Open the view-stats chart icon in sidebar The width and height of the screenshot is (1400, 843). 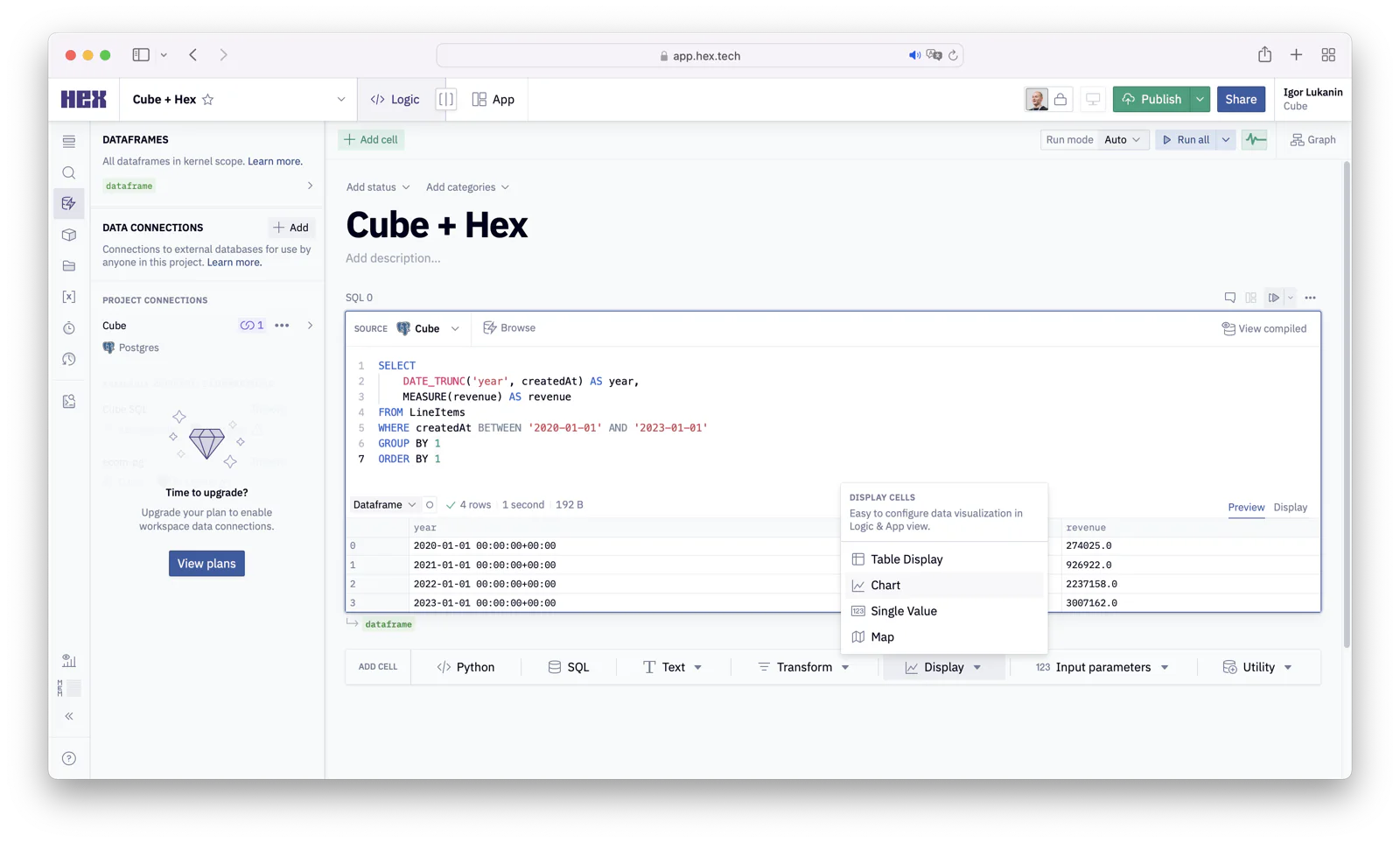[69, 660]
